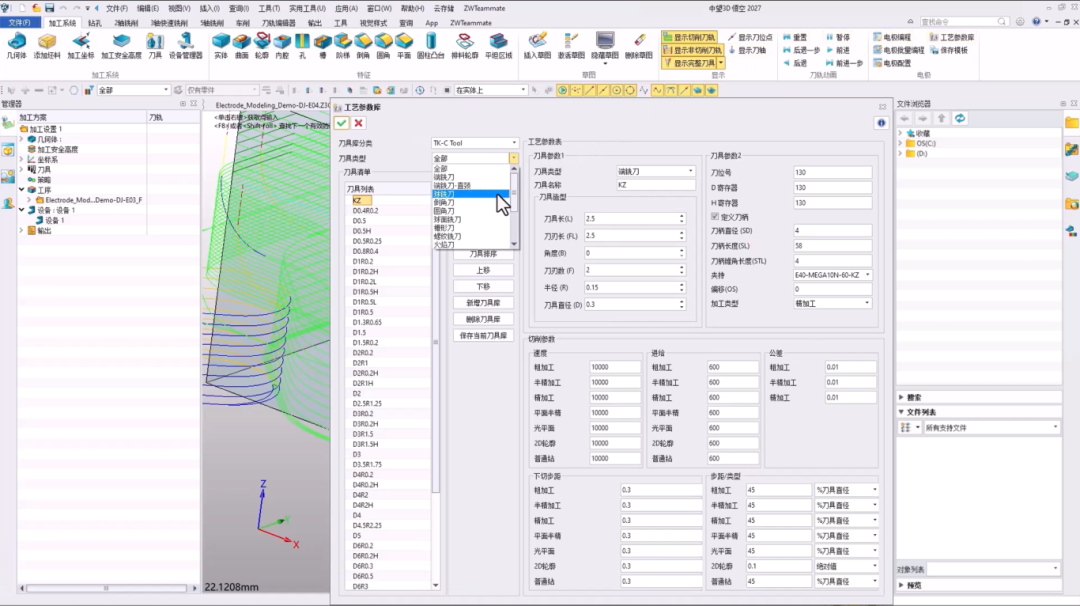Click the 删除刀具库 button
The width and height of the screenshot is (1080, 606).
pos(483,320)
